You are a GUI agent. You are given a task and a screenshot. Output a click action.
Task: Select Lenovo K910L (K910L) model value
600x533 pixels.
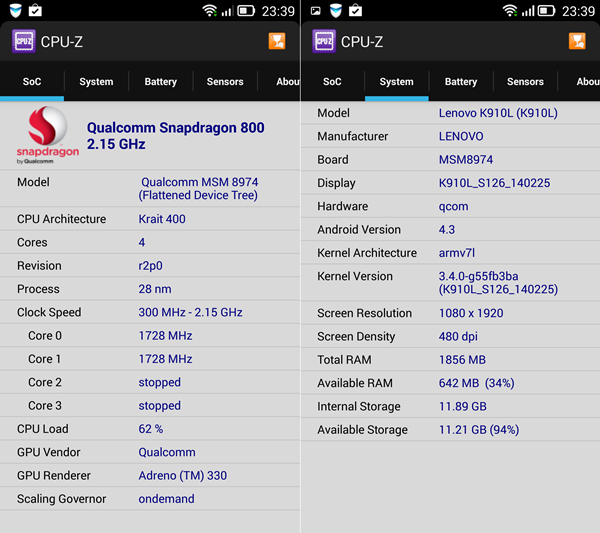click(498, 113)
